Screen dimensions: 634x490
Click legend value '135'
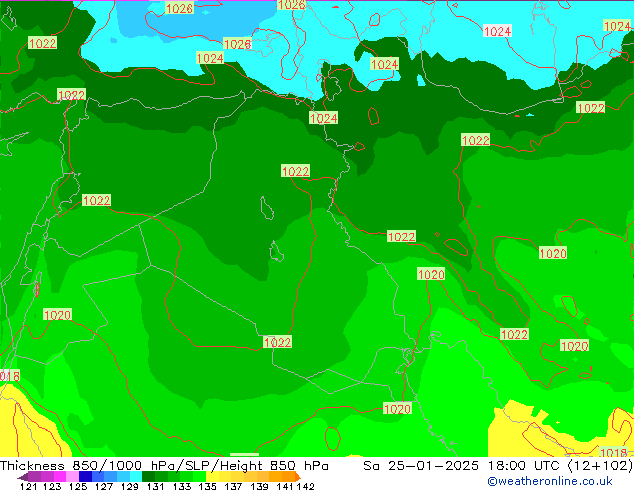click(207, 486)
